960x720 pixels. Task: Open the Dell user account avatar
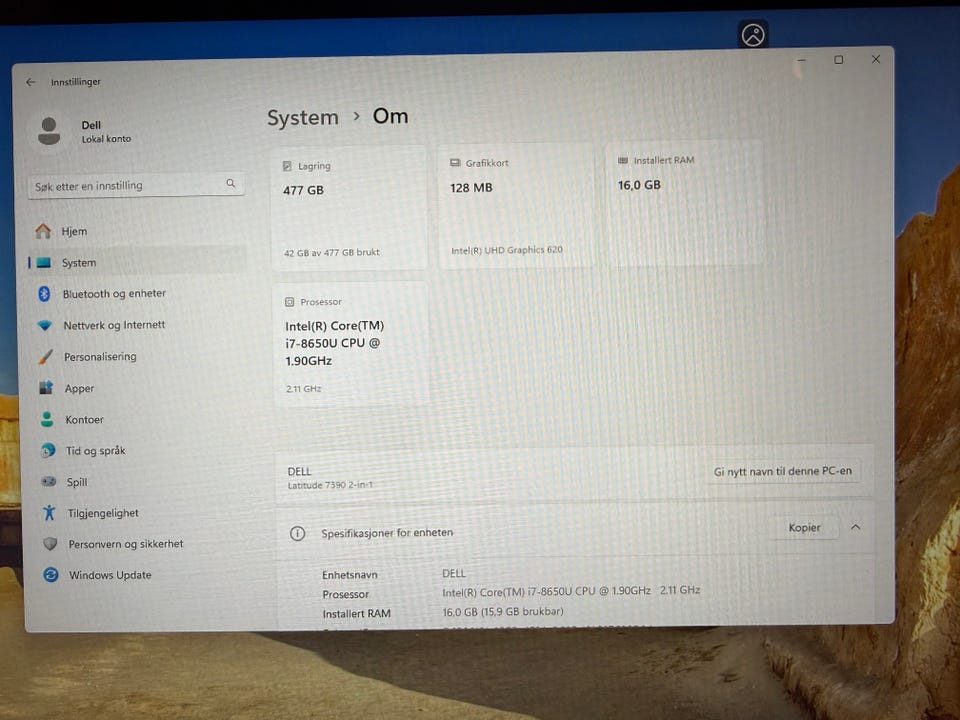49,131
